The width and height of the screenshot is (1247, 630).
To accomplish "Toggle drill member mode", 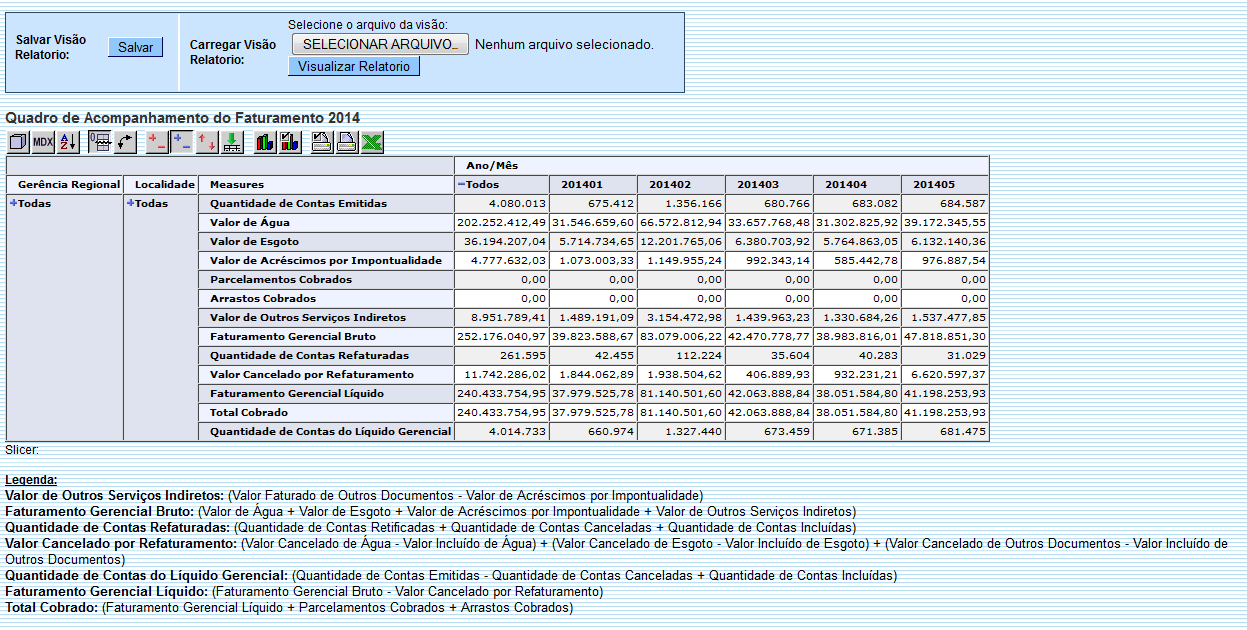I will [x=157, y=142].
